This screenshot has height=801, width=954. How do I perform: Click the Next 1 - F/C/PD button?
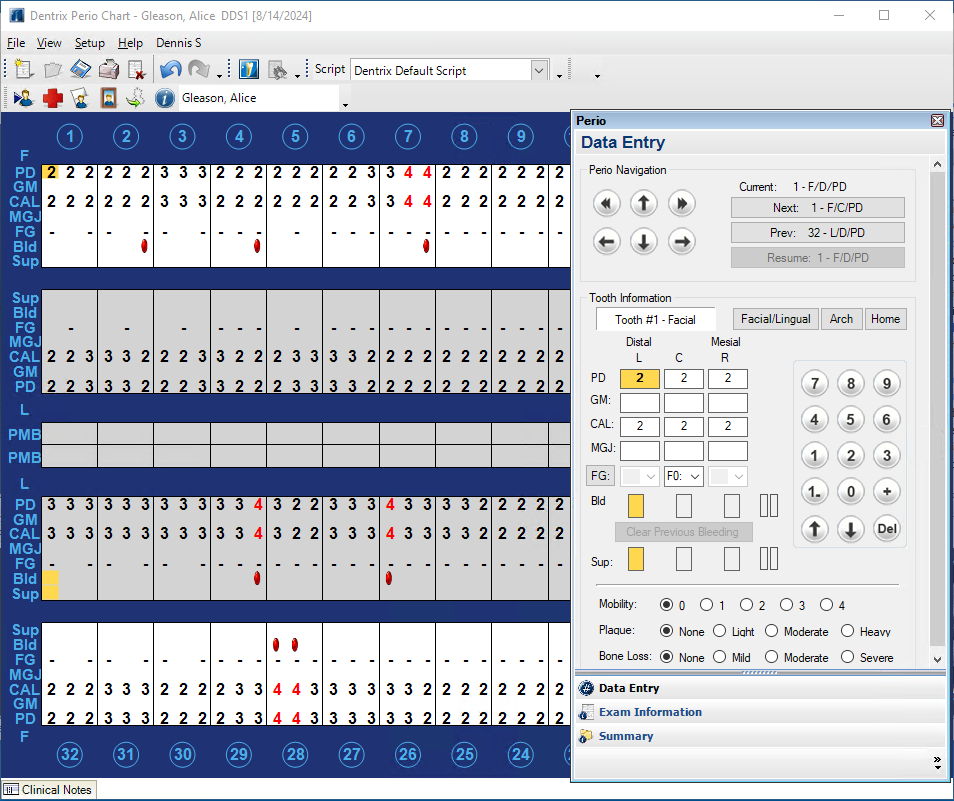pyautogui.click(x=817, y=208)
